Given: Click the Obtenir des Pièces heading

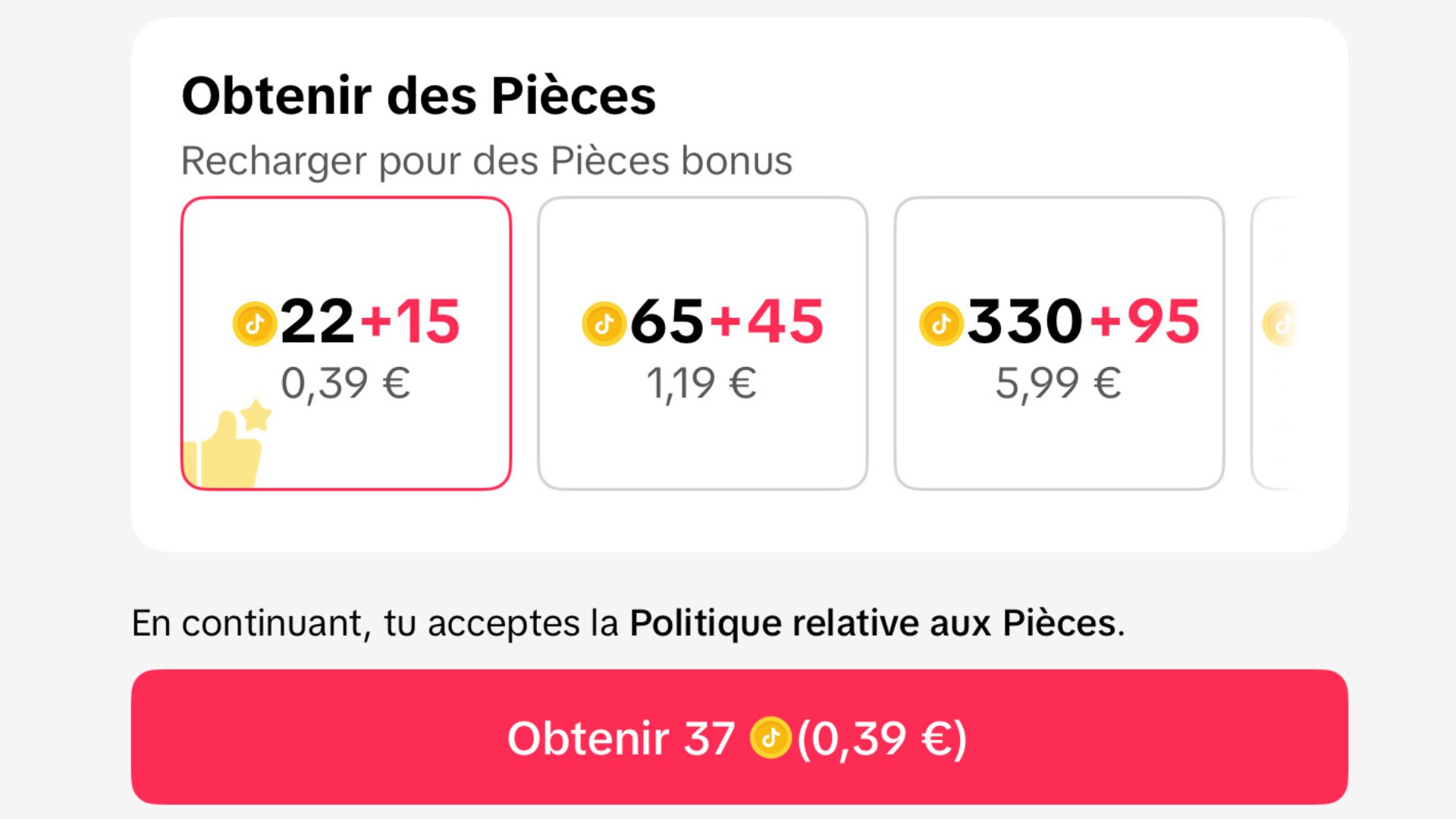Looking at the screenshot, I should click(419, 96).
